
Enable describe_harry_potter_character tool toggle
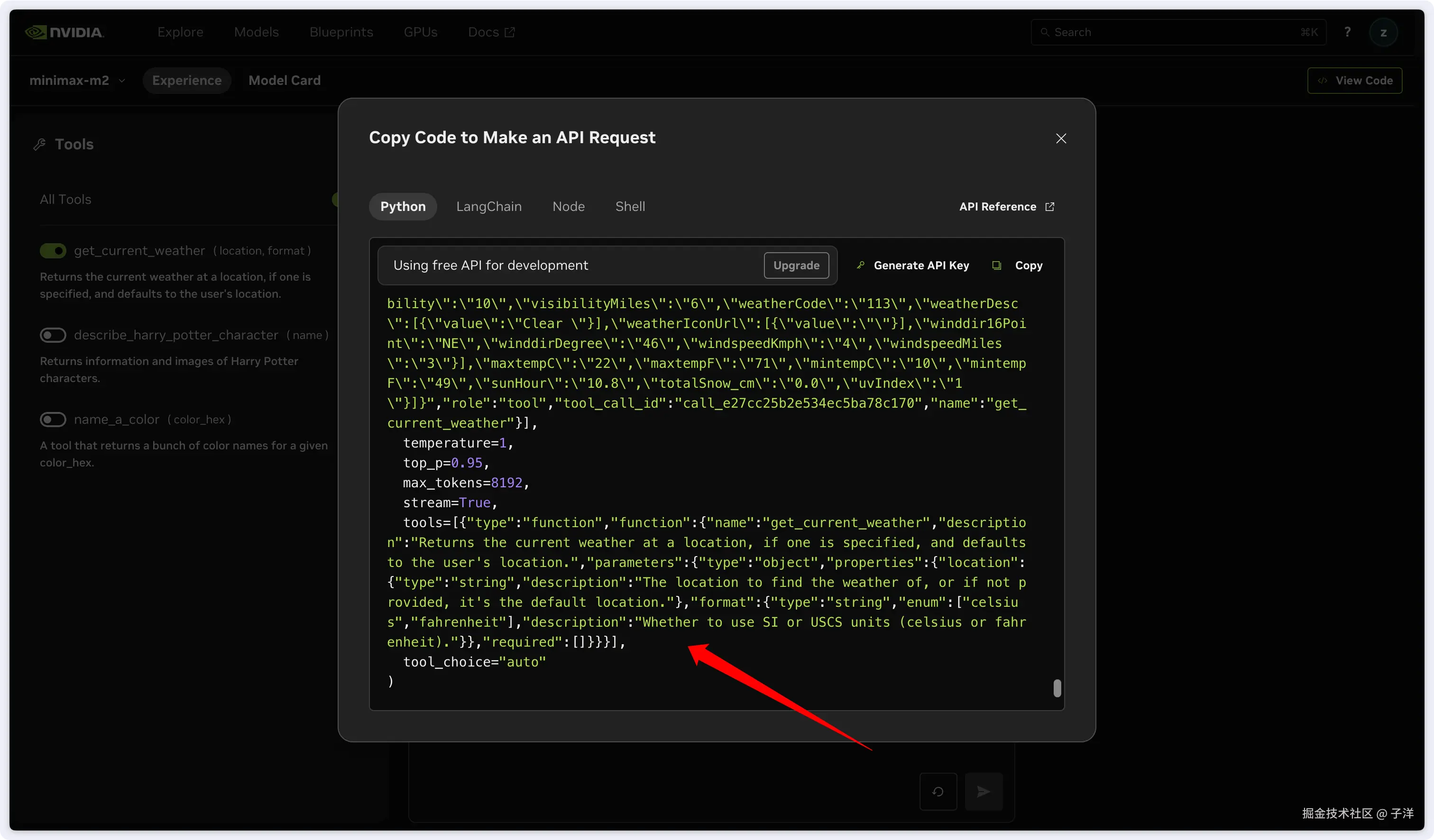pyautogui.click(x=53, y=335)
